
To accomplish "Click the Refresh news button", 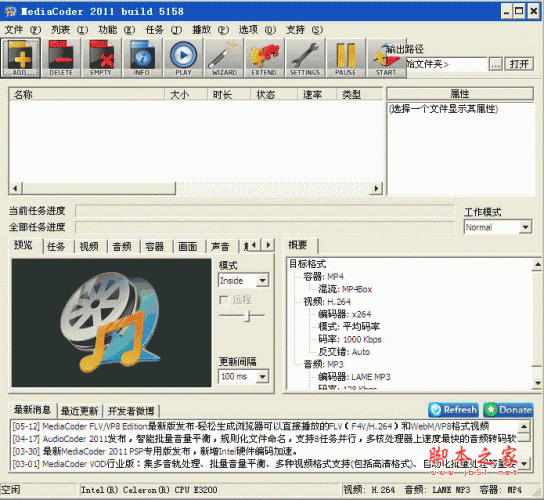I will click(453, 410).
